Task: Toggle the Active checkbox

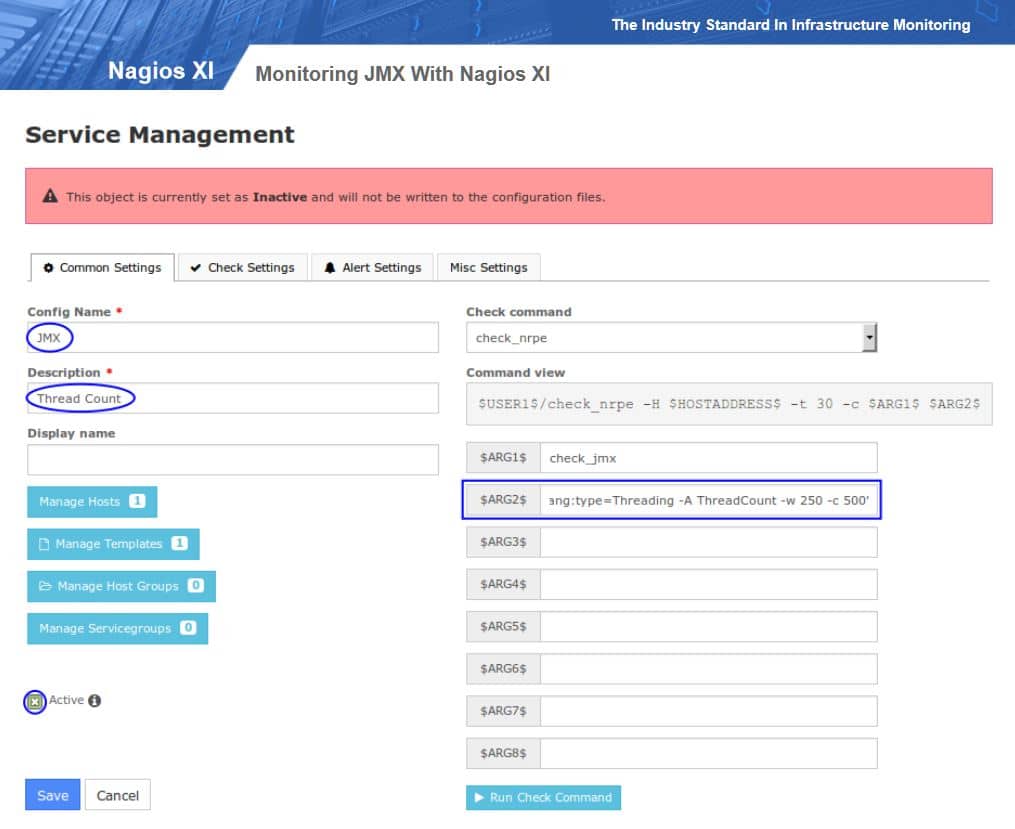Action: click(x=35, y=702)
